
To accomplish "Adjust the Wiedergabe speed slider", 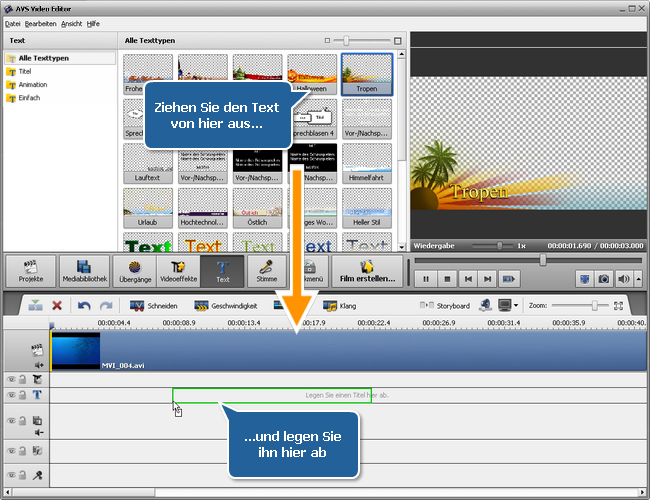I will pos(500,246).
